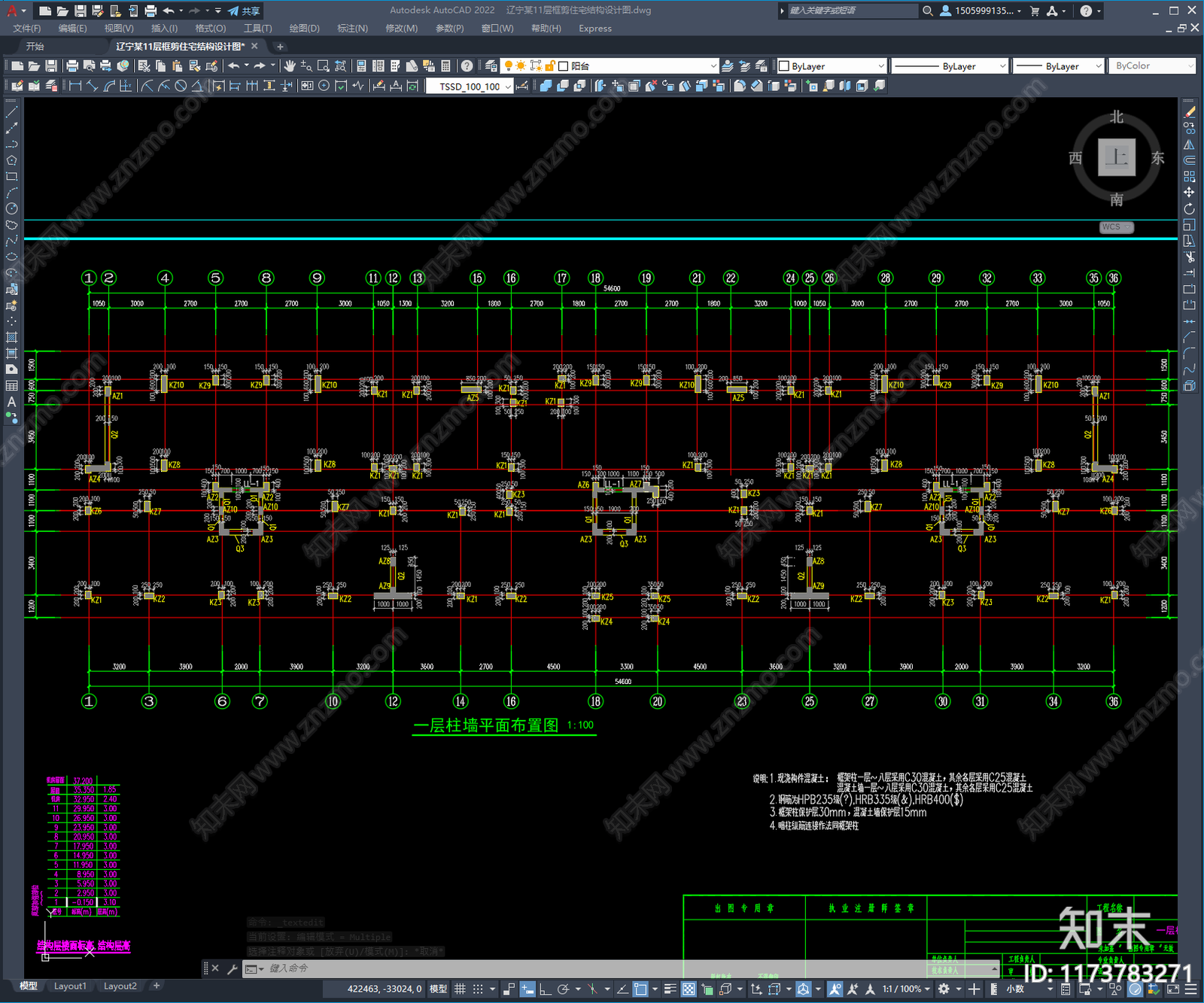Open the ByLayer lineweight dropdown
Image resolution: width=1204 pixels, height=1003 pixels.
[1058, 66]
